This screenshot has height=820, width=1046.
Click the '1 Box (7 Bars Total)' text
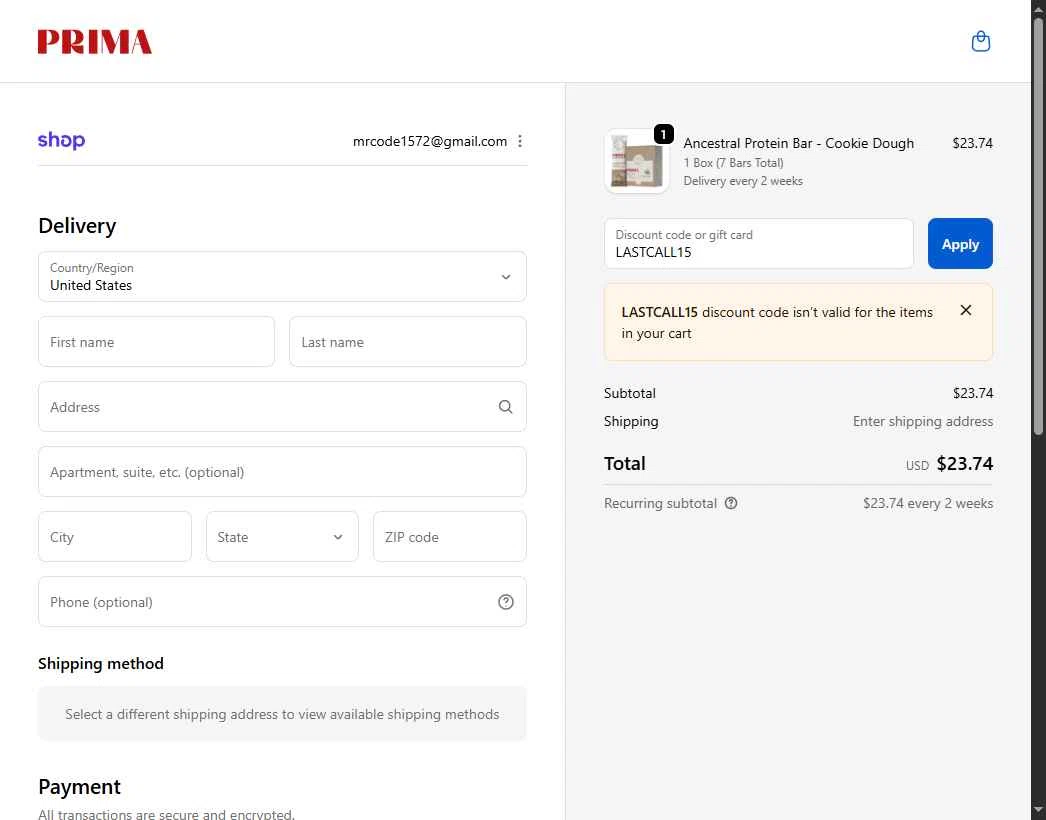coord(733,162)
